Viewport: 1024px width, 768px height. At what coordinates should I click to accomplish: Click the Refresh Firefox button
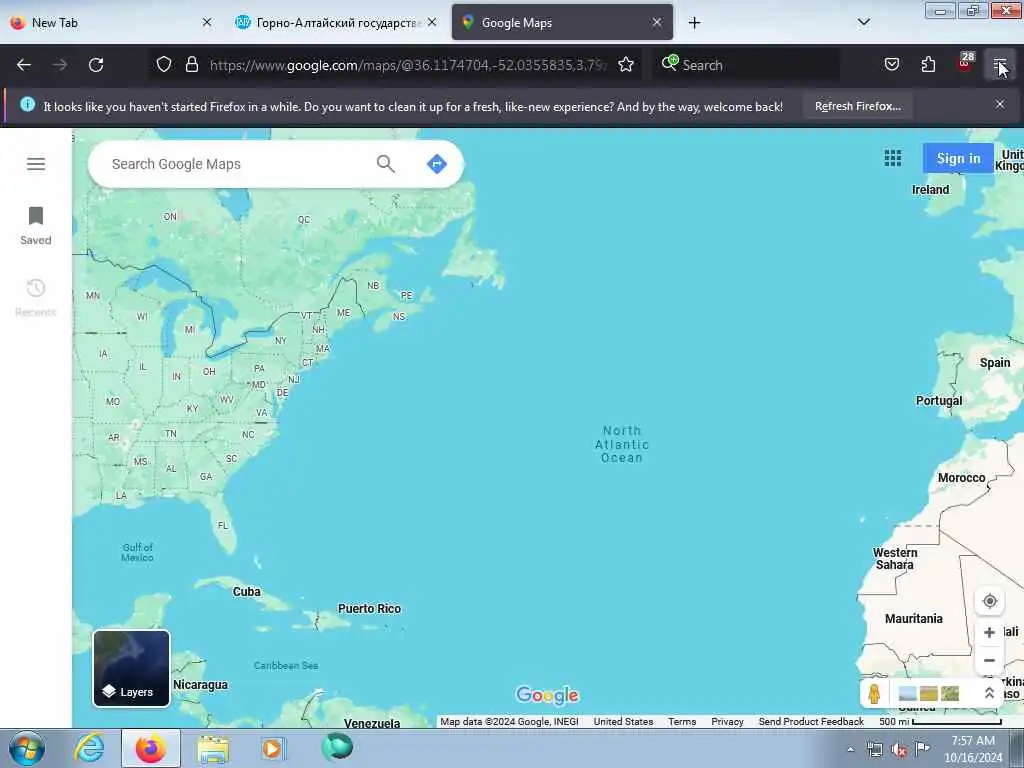tap(857, 106)
